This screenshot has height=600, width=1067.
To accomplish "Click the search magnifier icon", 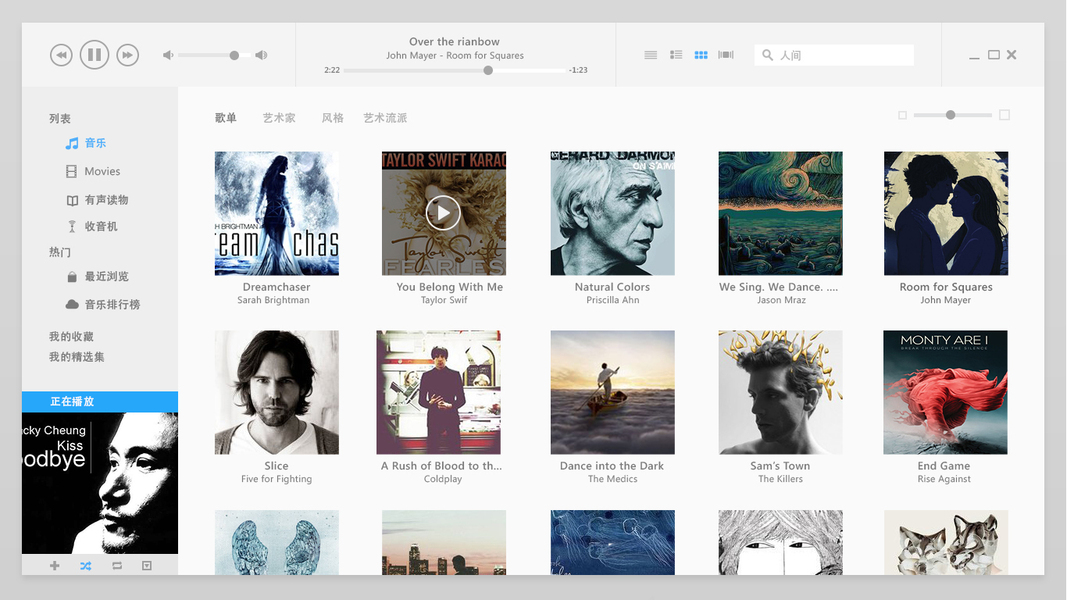I will click(768, 55).
